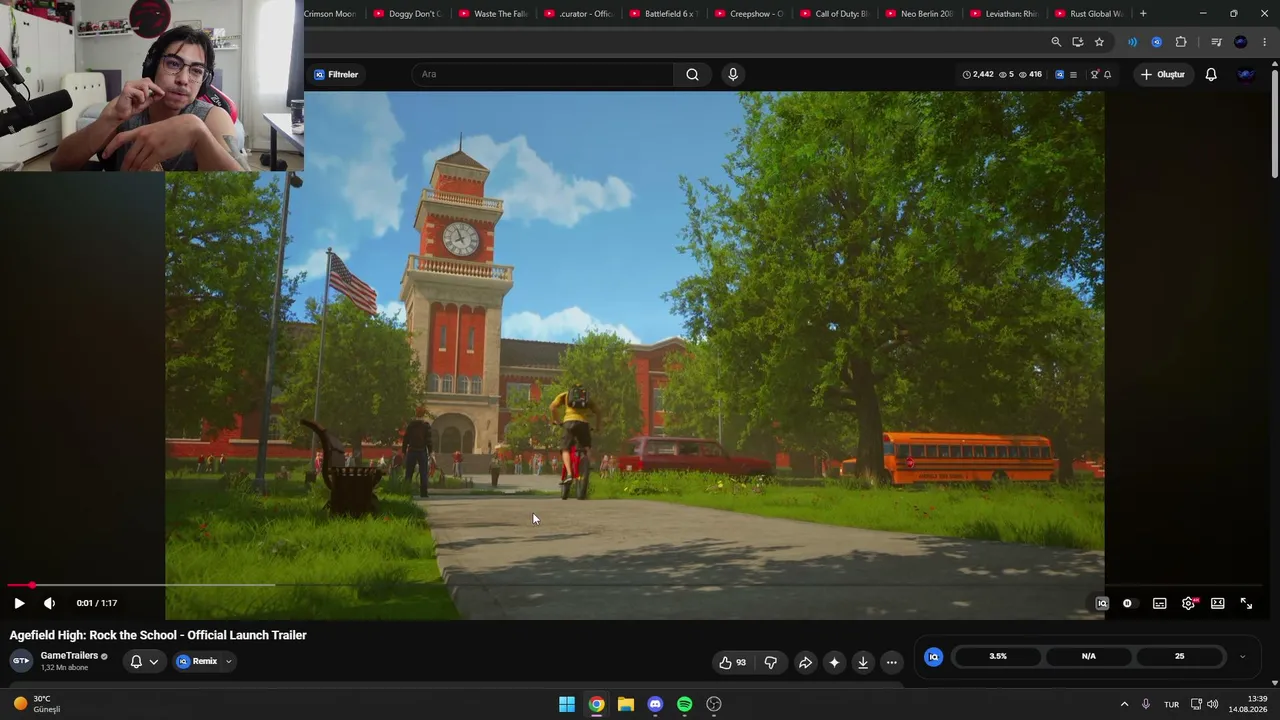Open Spotify from the taskbar
The width and height of the screenshot is (1280, 720).
(x=684, y=704)
